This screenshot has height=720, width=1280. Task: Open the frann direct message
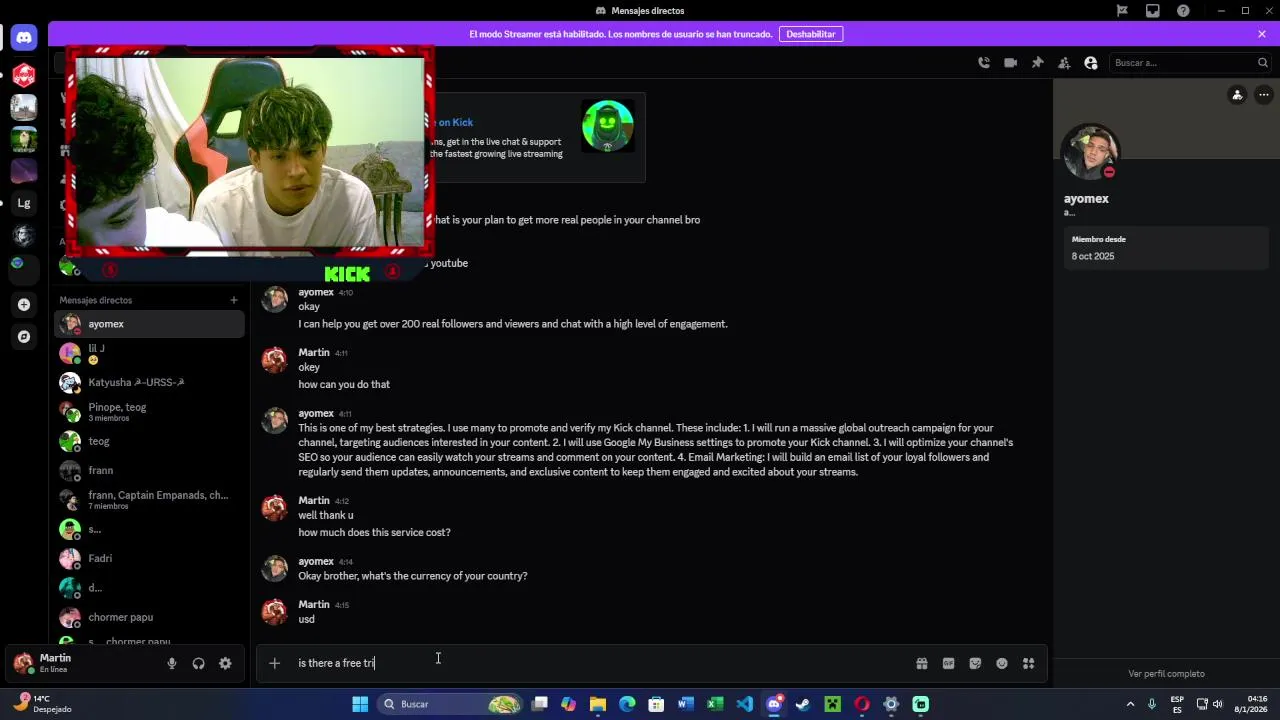[x=149, y=470]
